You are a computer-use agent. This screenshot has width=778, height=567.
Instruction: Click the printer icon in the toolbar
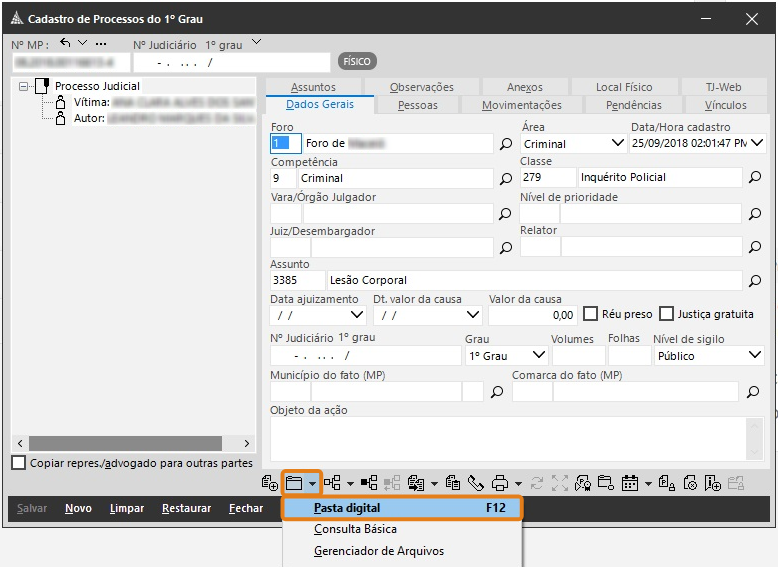click(x=500, y=483)
